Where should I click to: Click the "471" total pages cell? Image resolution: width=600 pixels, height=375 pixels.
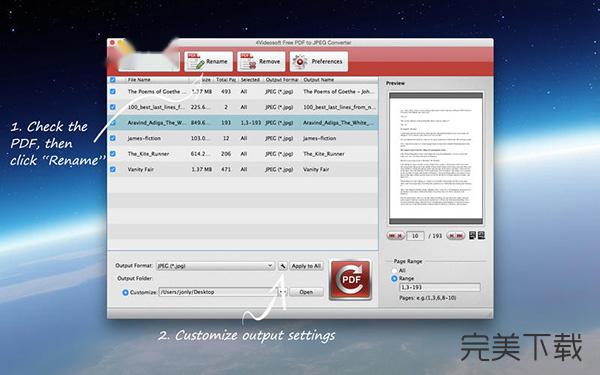coord(226,169)
